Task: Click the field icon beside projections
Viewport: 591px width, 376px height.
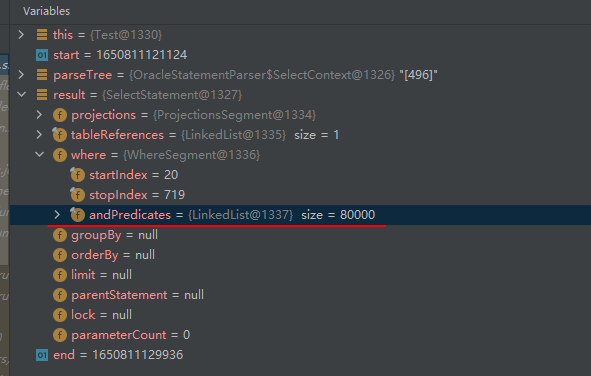Action: (60, 115)
